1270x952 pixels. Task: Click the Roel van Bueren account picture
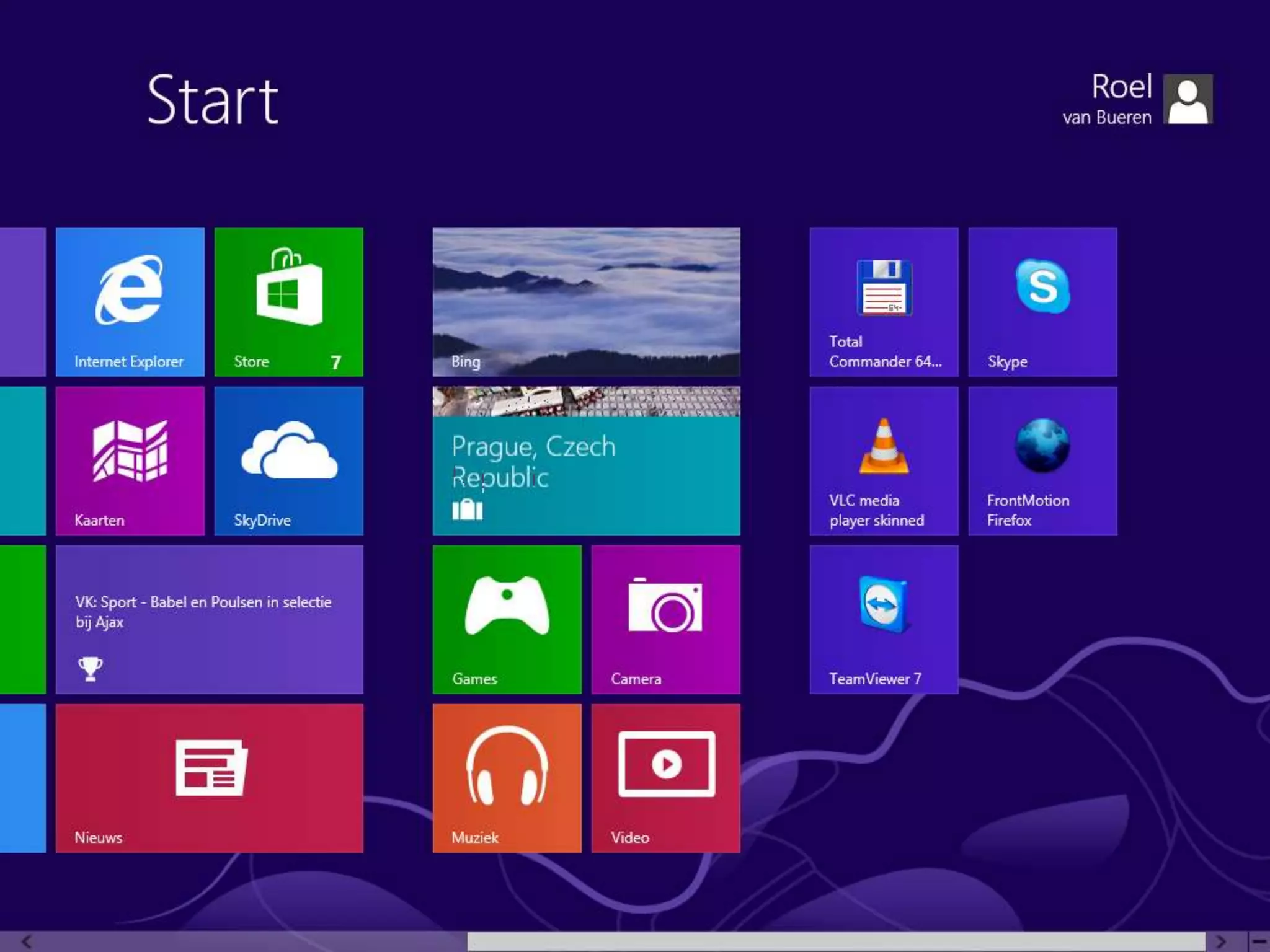click(1188, 99)
